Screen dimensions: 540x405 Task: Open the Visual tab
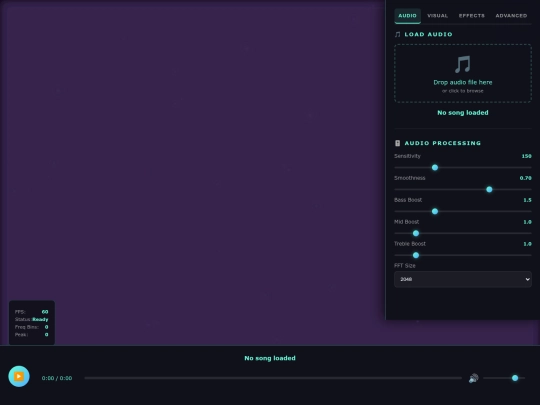pyautogui.click(x=437, y=16)
